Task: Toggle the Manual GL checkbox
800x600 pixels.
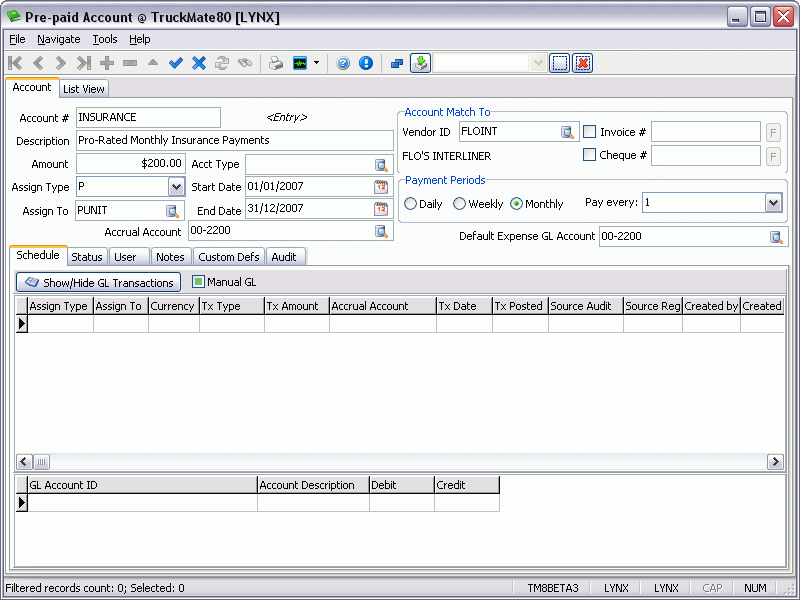Action: point(198,282)
